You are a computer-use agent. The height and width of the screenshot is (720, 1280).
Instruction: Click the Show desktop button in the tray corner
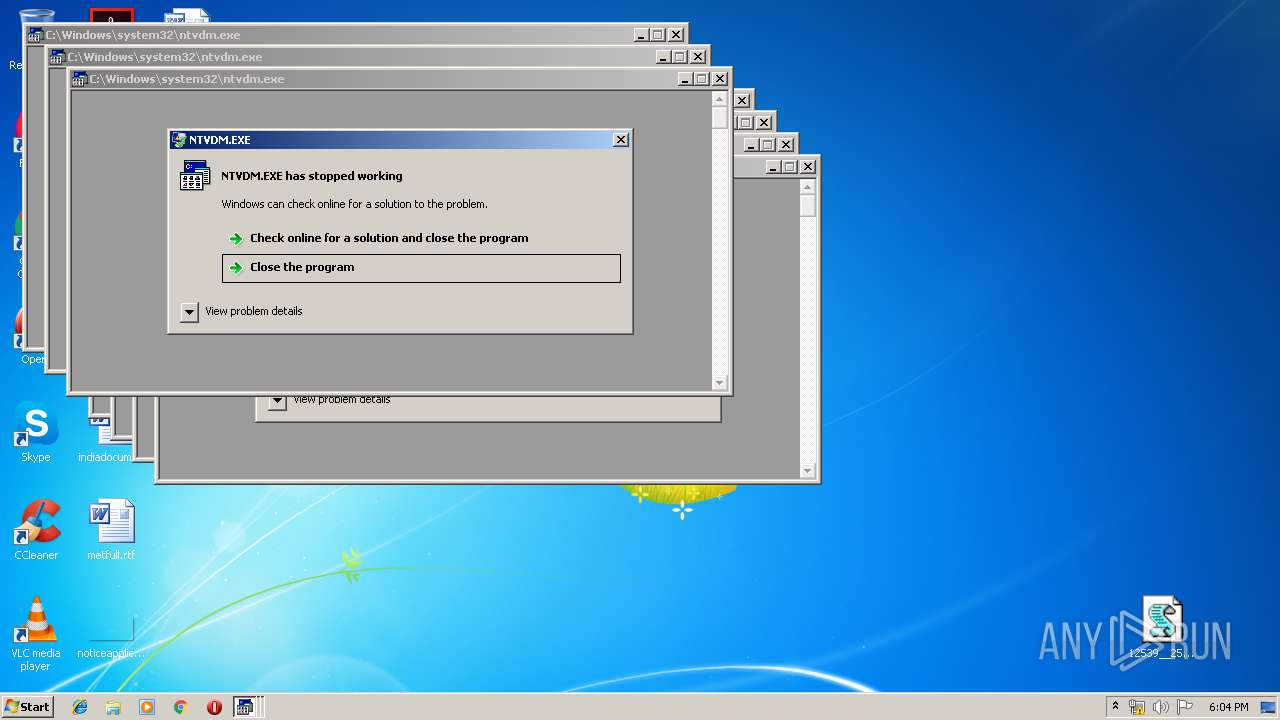(1270, 707)
